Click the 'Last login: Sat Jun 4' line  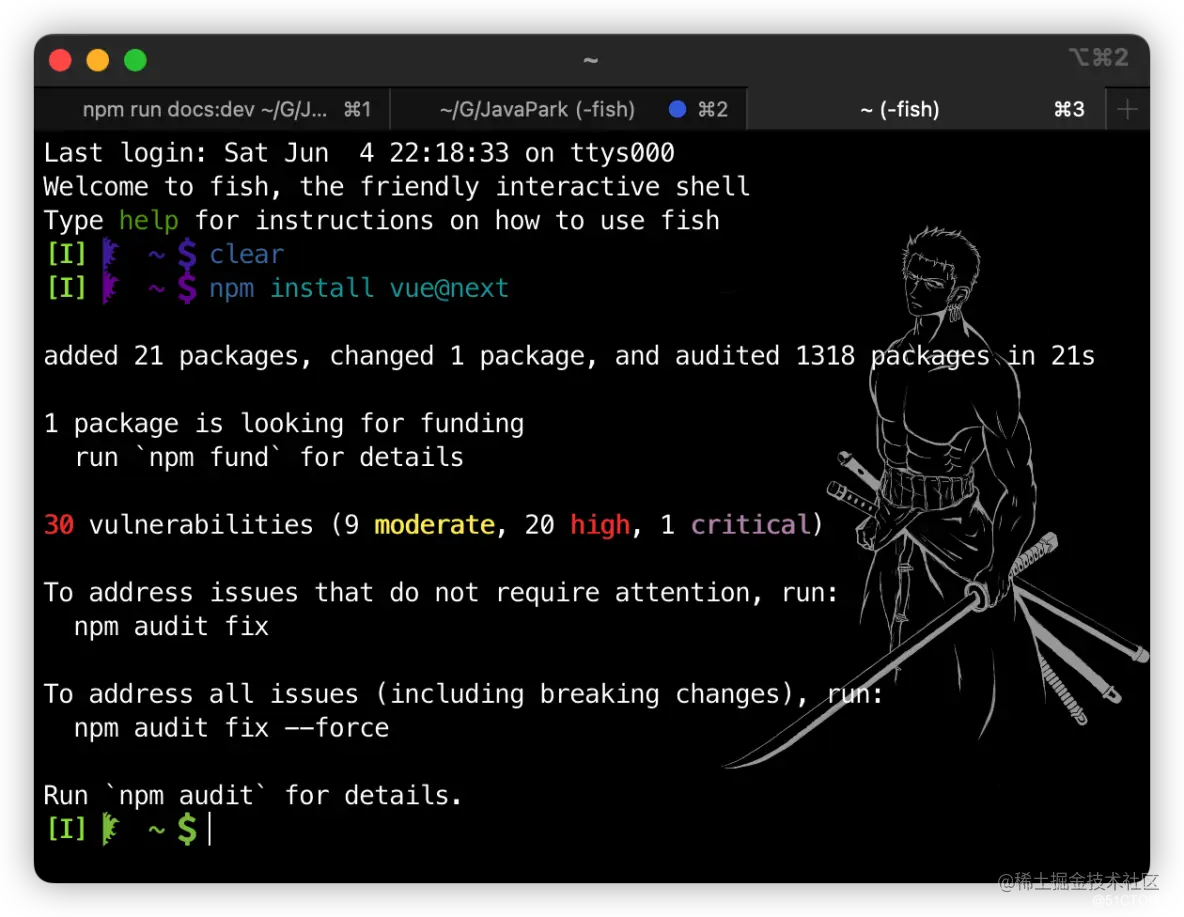[359, 153]
